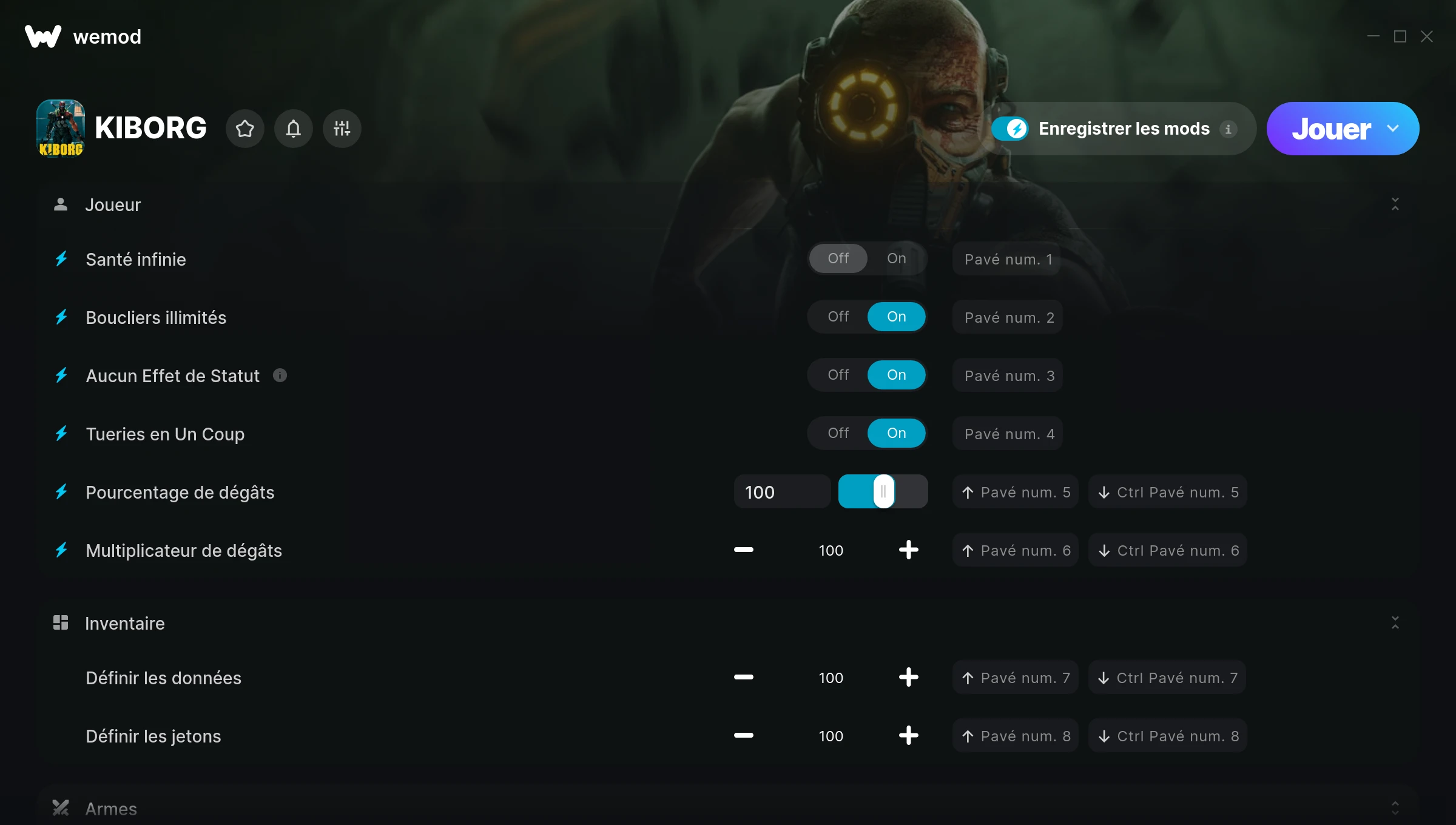This screenshot has width=1456, height=825.
Task: Increase Définir les jetons with plus
Action: tap(908, 736)
